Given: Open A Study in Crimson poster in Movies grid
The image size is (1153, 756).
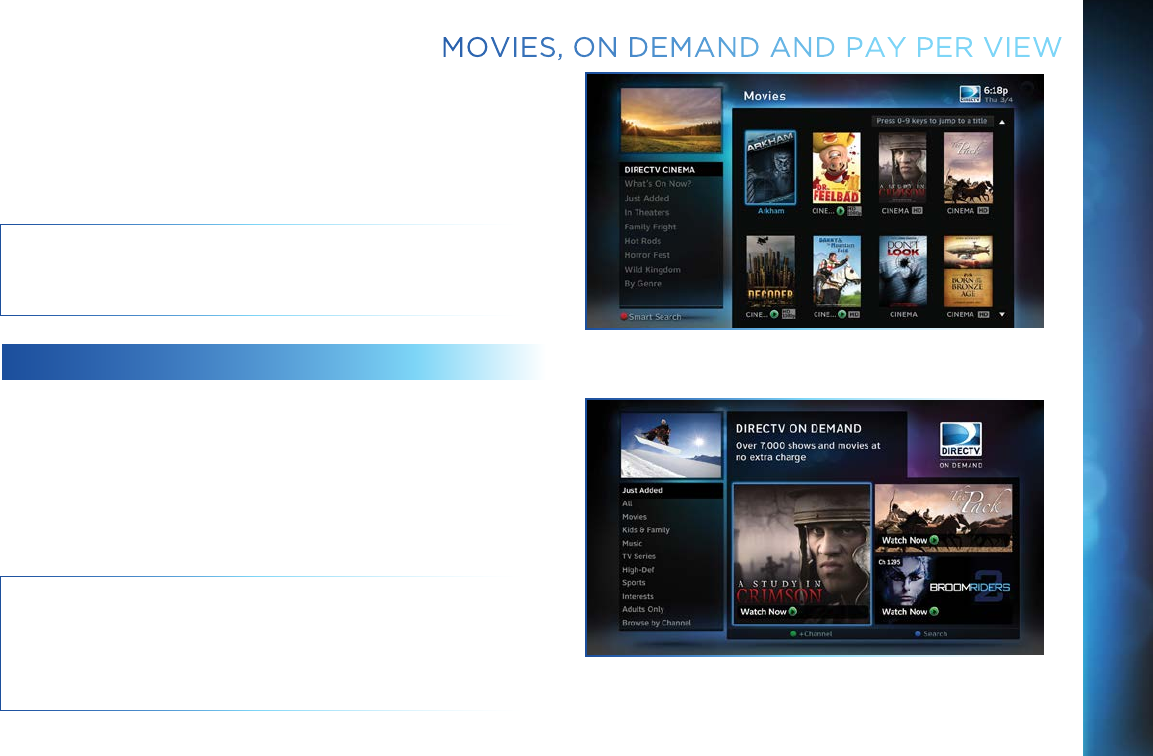Looking at the screenshot, I should (903, 168).
